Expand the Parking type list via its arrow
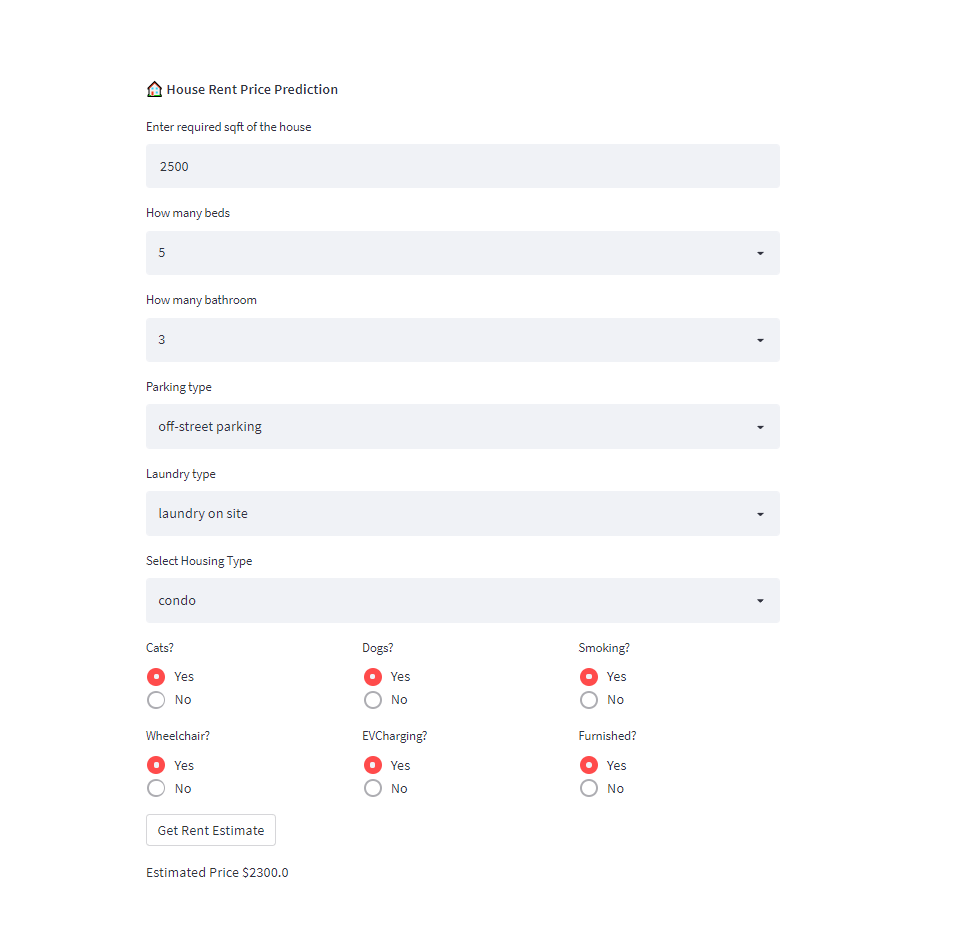 (760, 426)
